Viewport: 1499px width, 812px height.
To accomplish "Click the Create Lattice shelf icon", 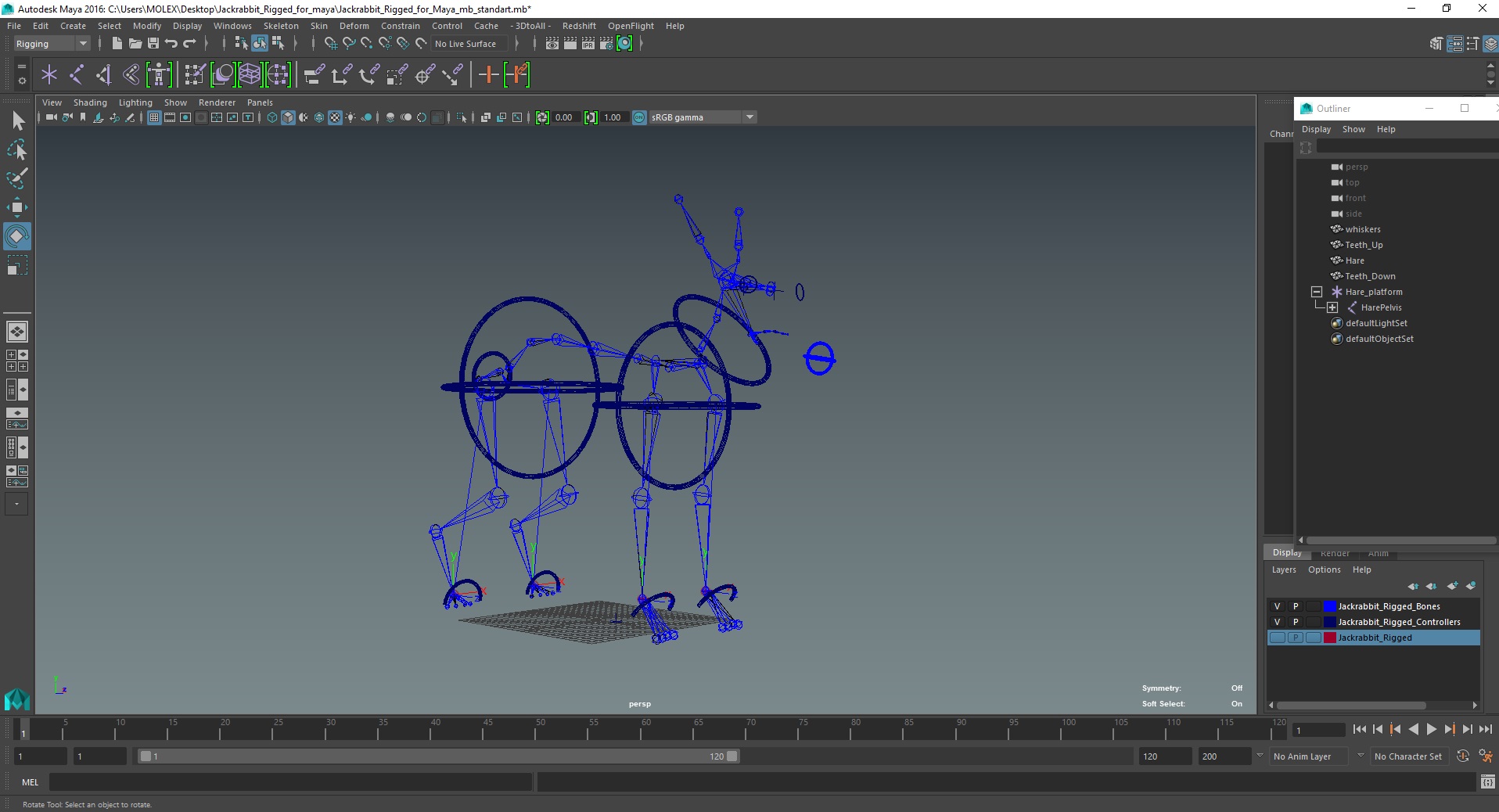I will (250, 75).
